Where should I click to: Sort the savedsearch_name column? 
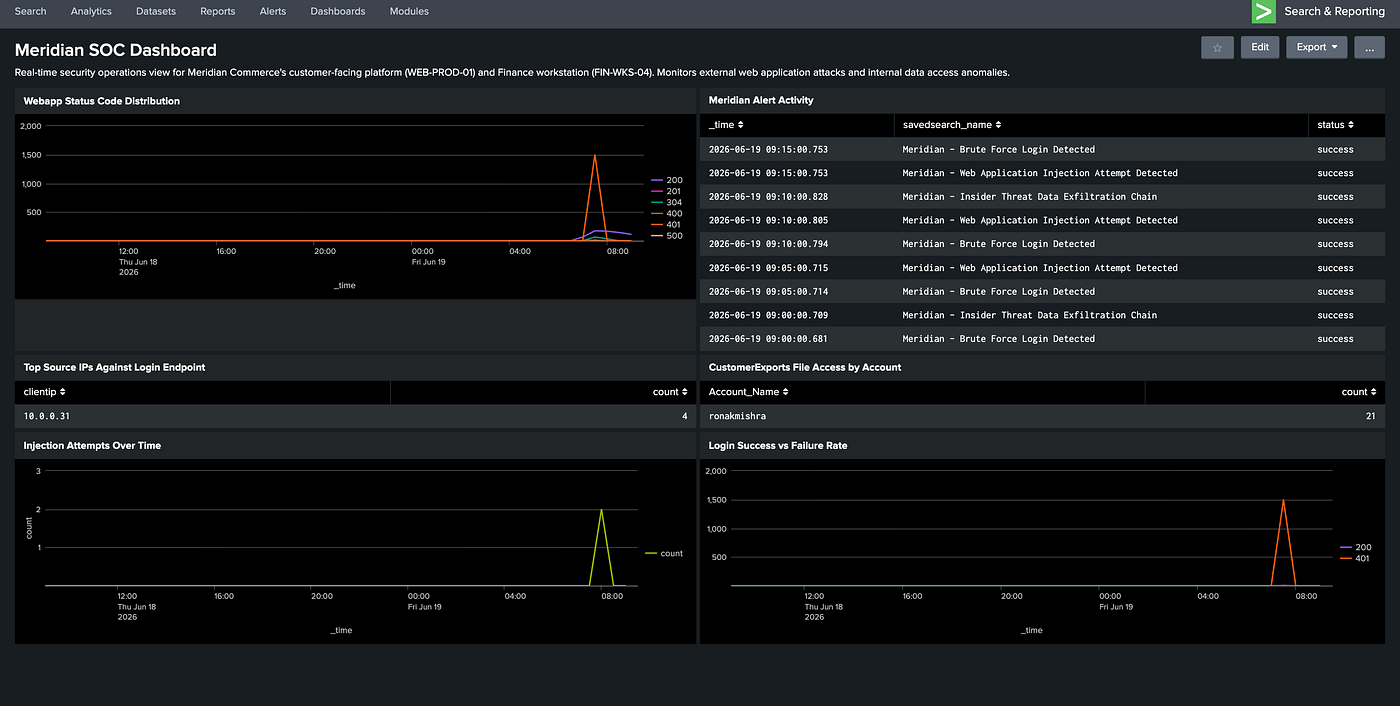[951, 125]
